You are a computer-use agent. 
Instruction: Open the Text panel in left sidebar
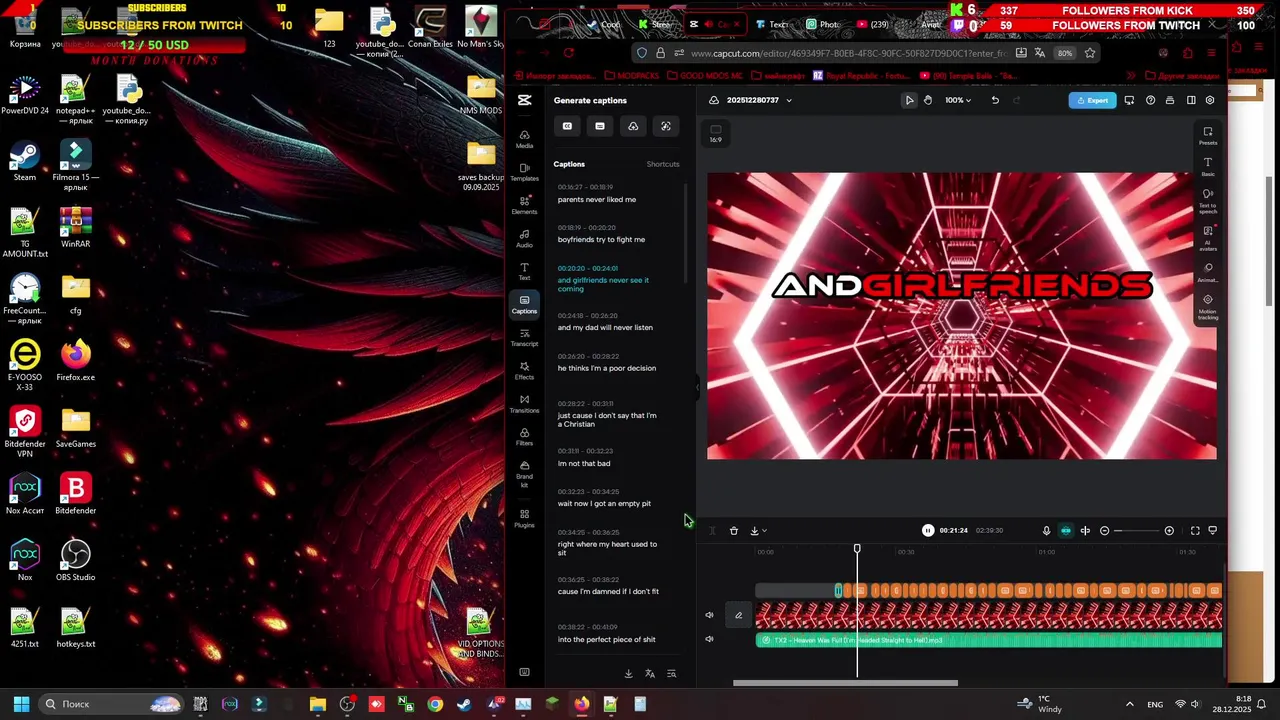tap(524, 271)
